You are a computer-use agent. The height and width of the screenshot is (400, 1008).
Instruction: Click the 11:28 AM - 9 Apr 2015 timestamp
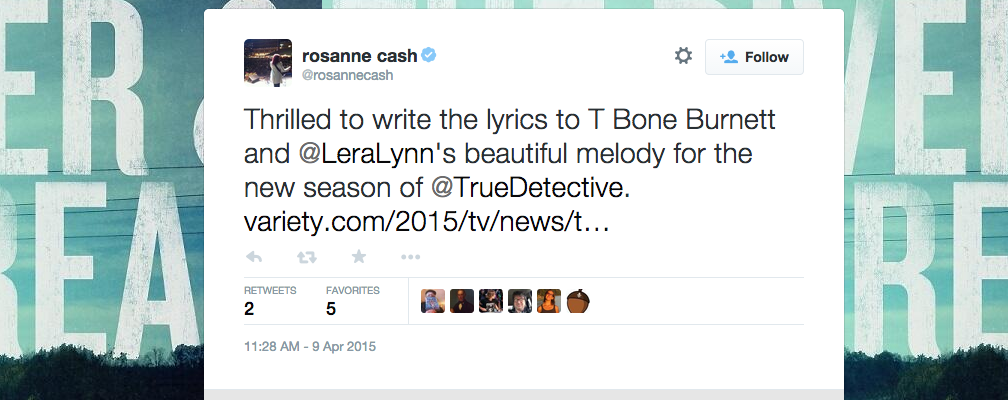[310, 347]
